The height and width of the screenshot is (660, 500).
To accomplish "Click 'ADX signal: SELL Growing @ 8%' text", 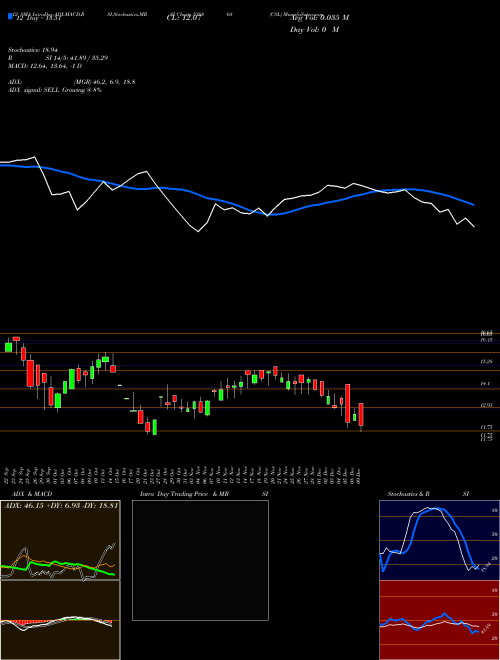I will (x=55, y=90).
